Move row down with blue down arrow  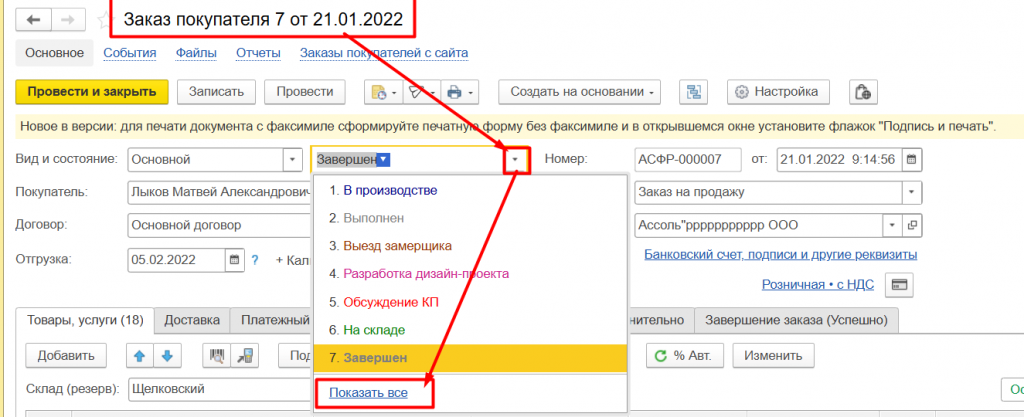coord(167,356)
